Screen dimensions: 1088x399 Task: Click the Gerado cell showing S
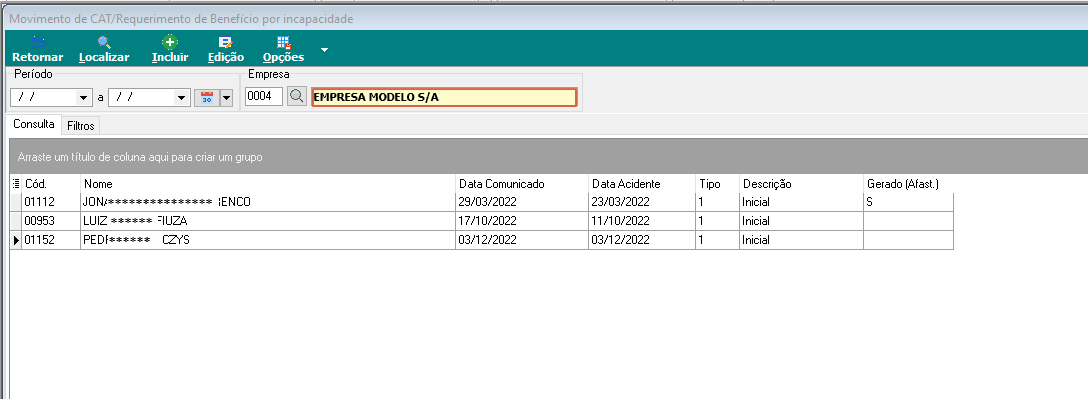(908, 202)
